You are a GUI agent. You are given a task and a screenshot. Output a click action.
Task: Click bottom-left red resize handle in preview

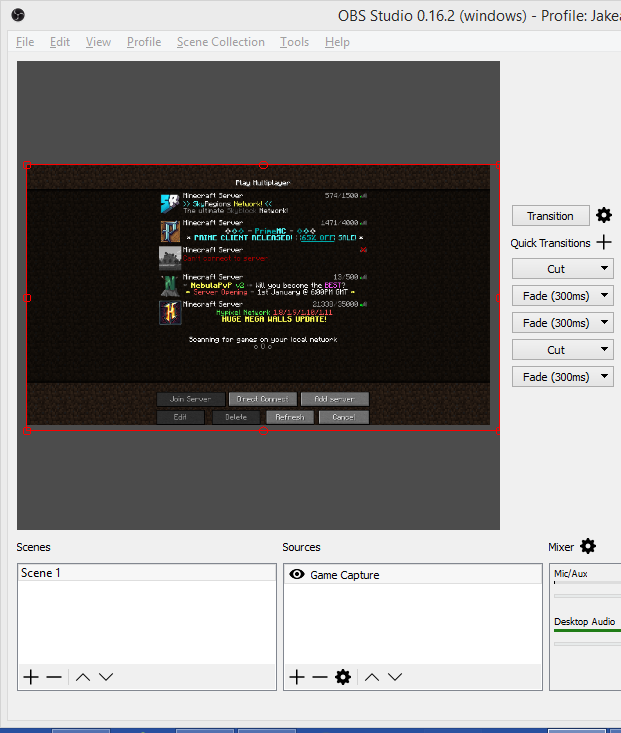point(27,431)
